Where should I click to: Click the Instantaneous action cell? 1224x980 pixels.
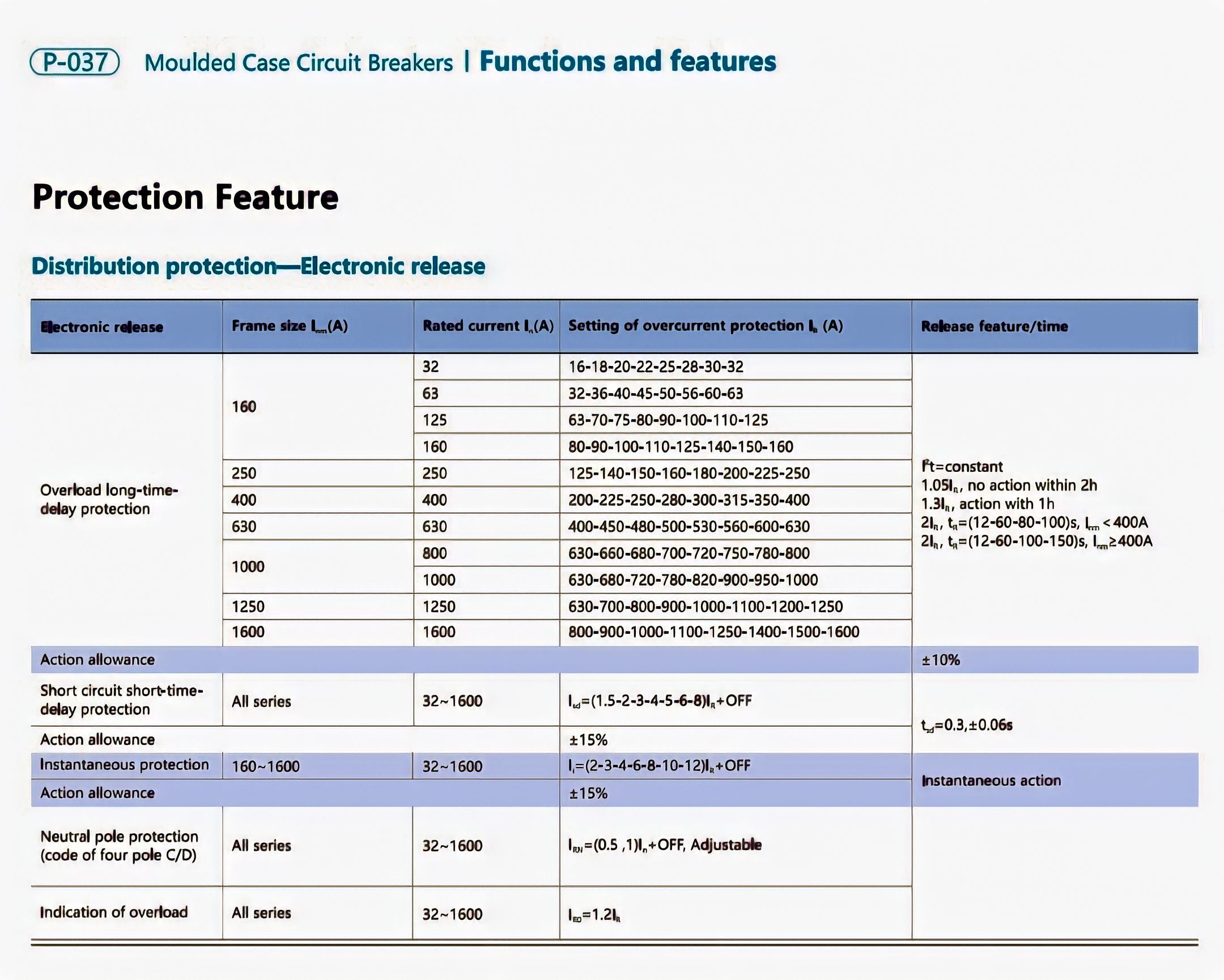tap(991, 781)
